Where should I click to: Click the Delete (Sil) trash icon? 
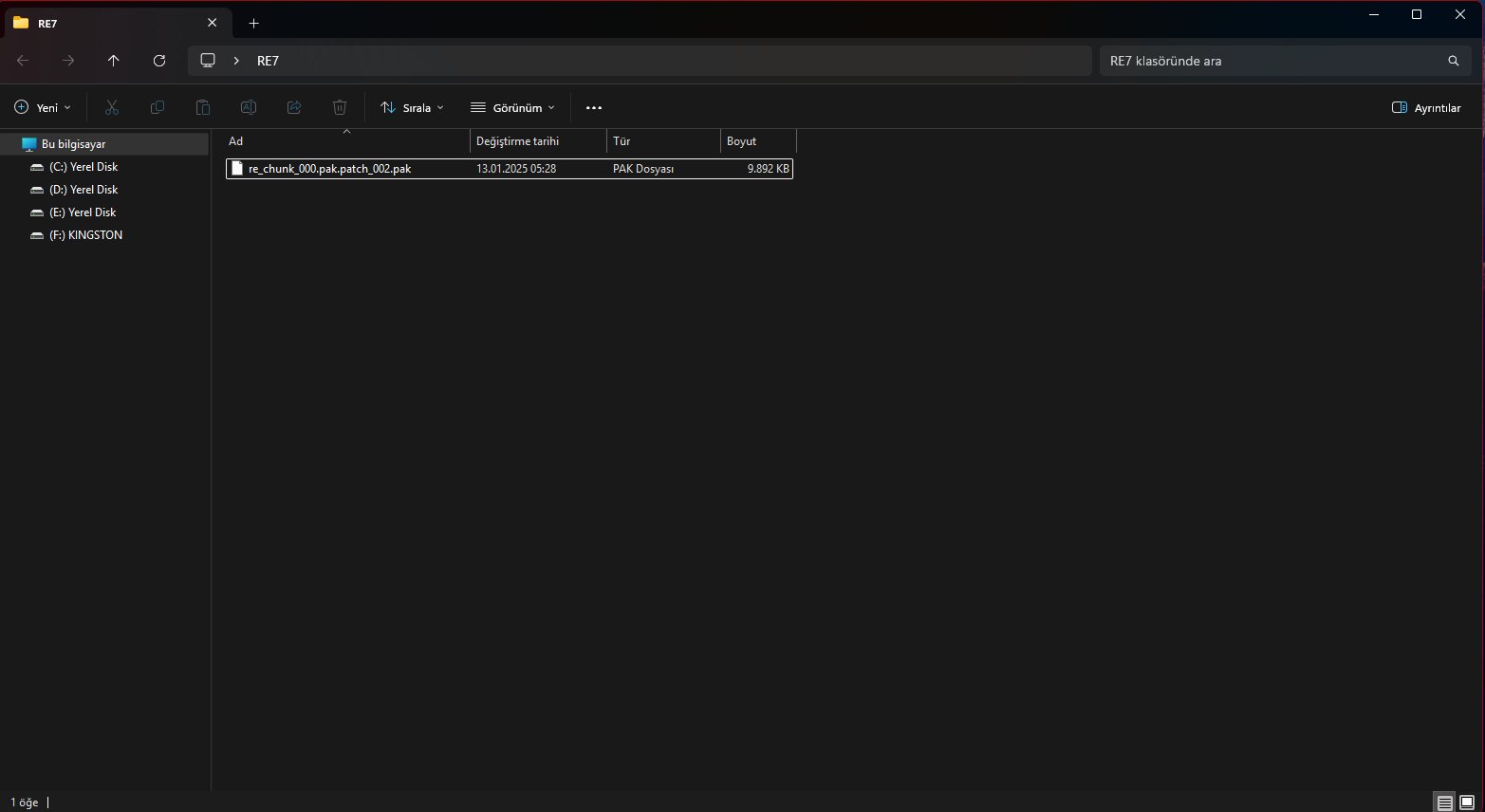pos(339,107)
